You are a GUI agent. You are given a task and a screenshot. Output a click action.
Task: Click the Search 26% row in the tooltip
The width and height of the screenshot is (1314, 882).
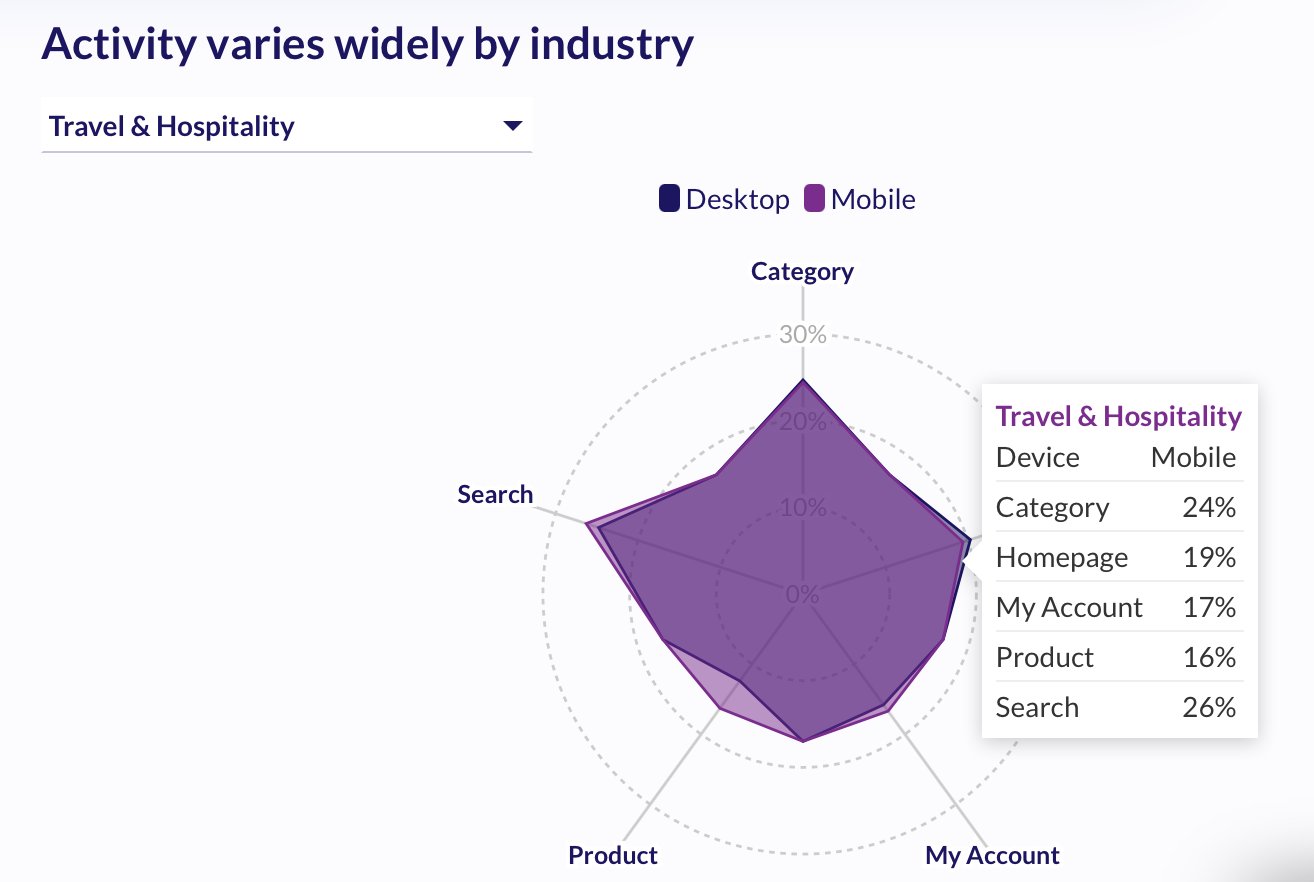[1116, 707]
